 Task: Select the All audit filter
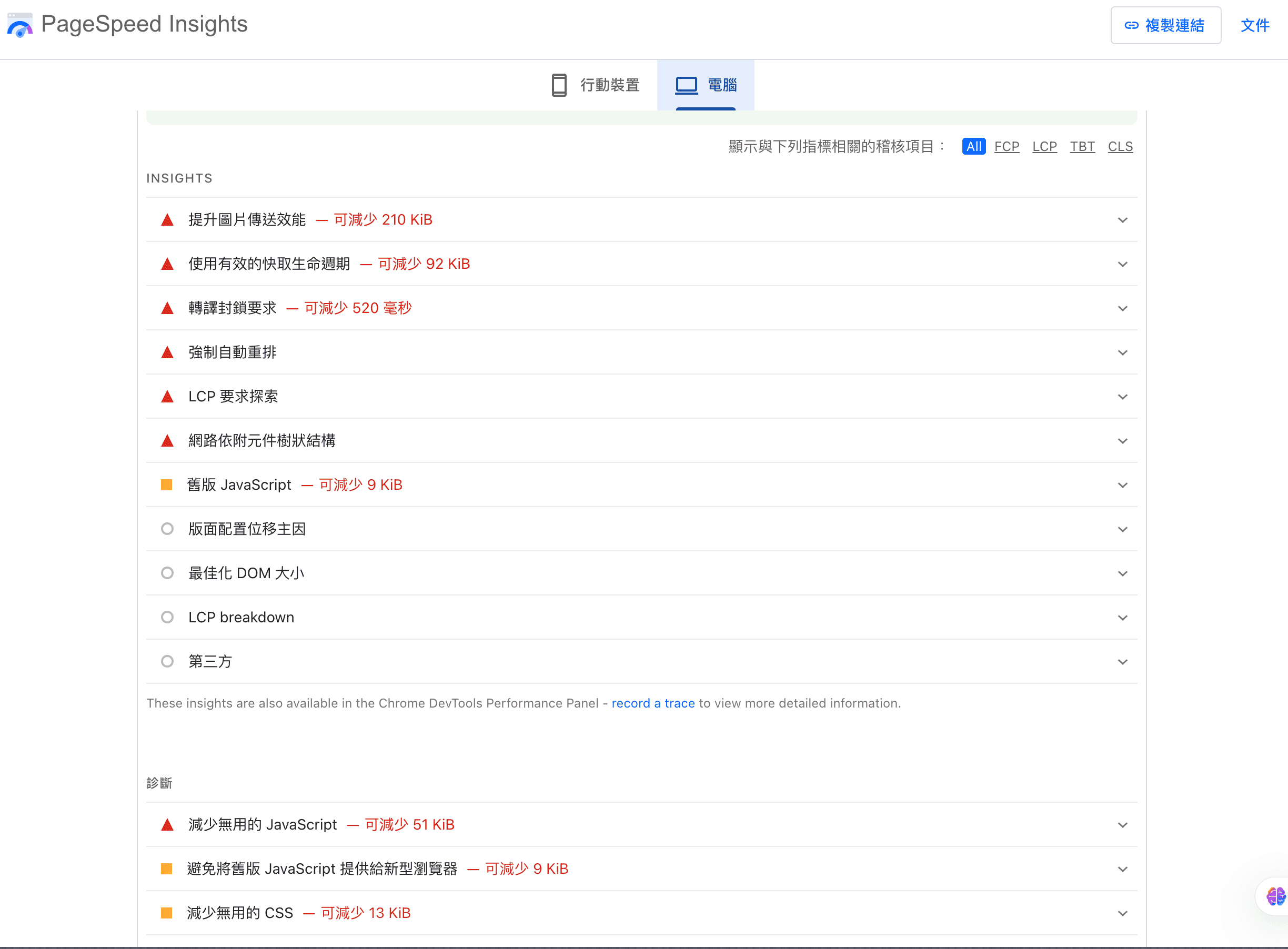pos(974,146)
